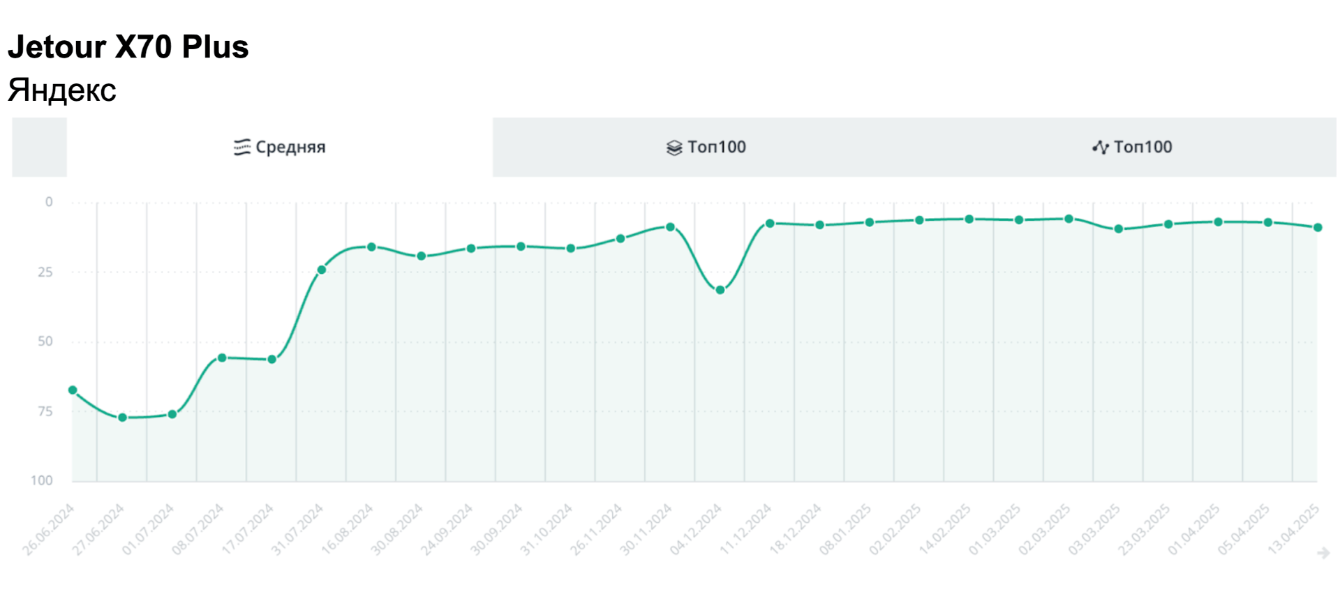Click the data point for 30.11.2024
The width and height of the screenshot is (1340, 600).
(670, 227)
